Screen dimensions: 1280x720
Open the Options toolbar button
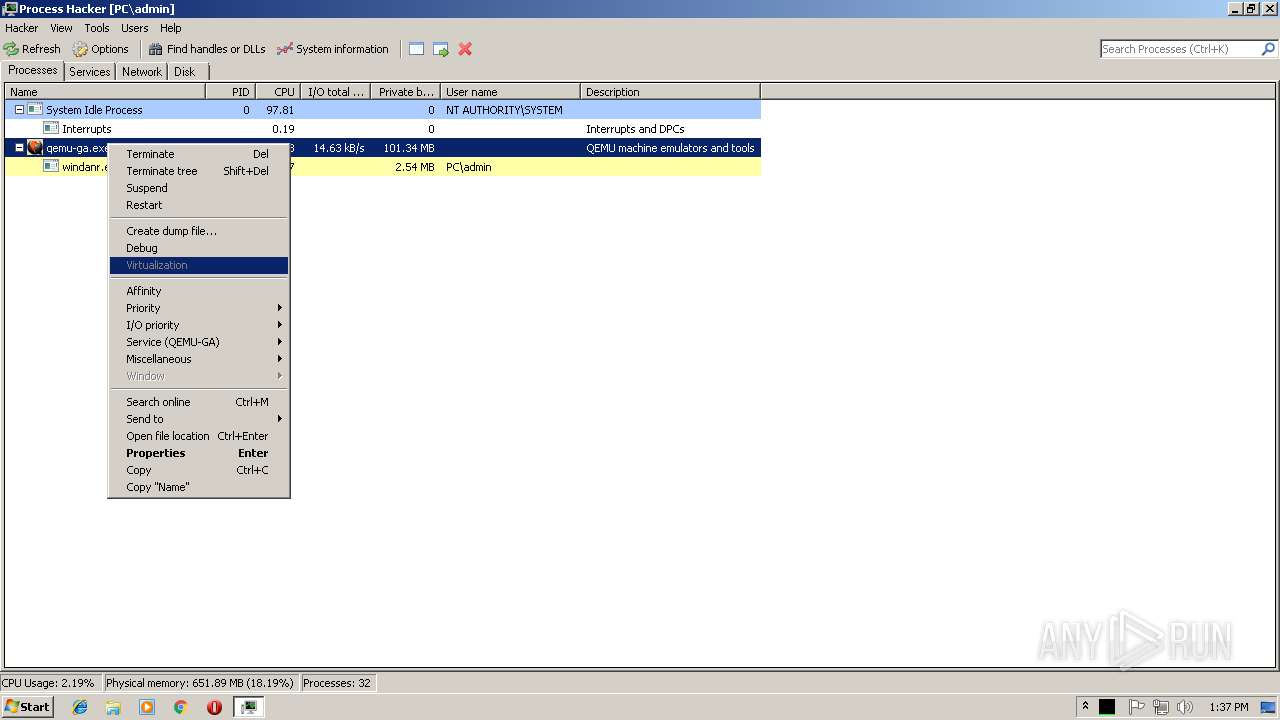coord(100,49)
